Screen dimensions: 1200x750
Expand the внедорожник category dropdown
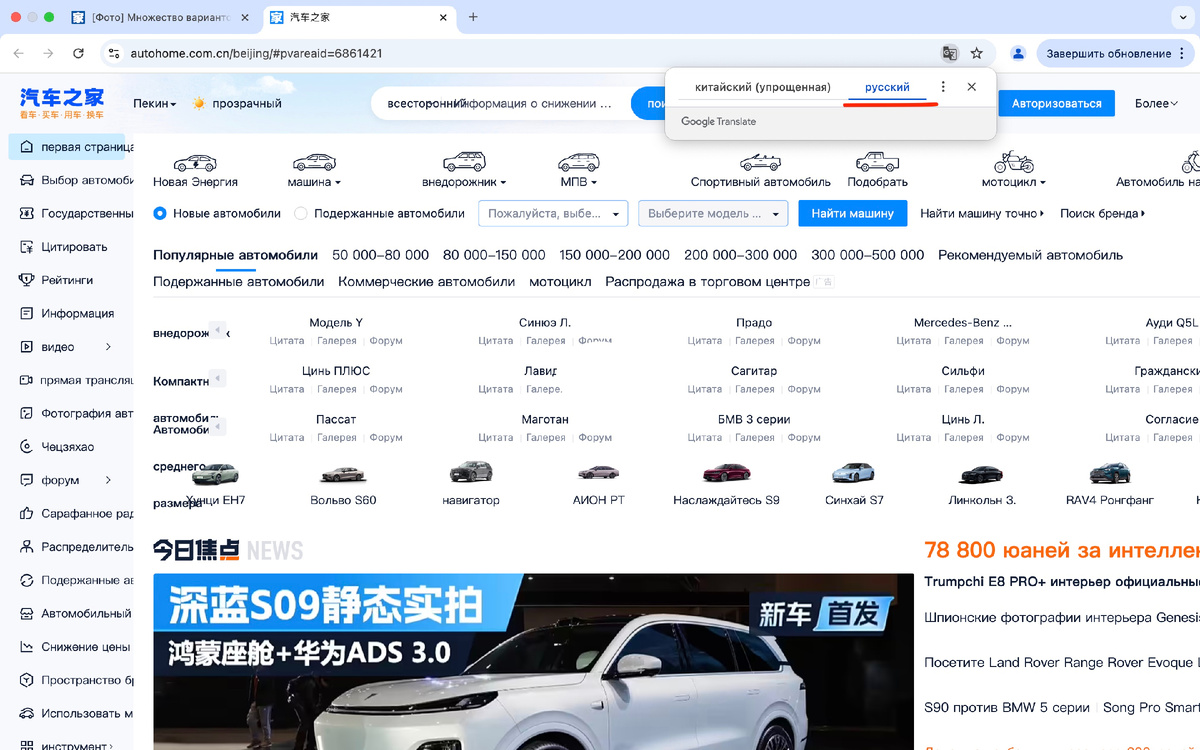(464, 182)
